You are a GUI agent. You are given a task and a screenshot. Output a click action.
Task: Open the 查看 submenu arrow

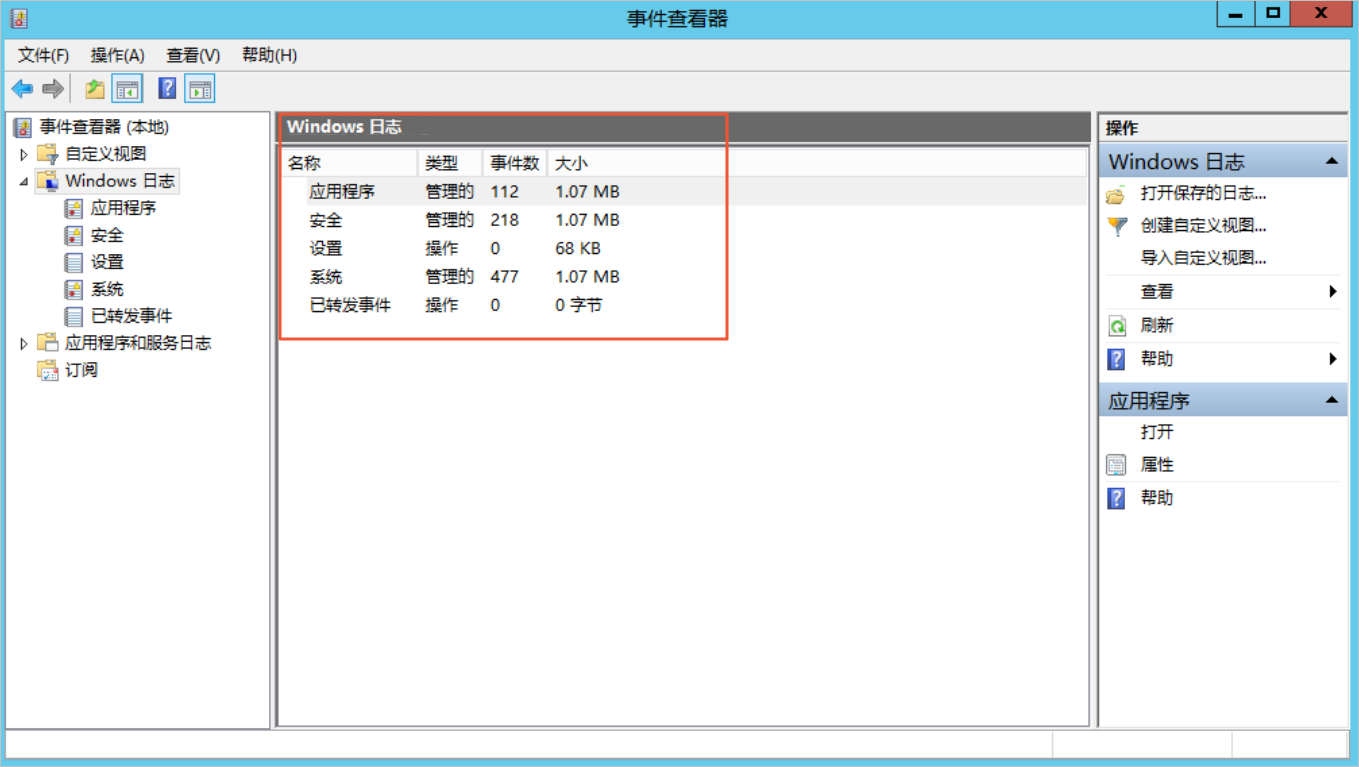(1333, 291)
